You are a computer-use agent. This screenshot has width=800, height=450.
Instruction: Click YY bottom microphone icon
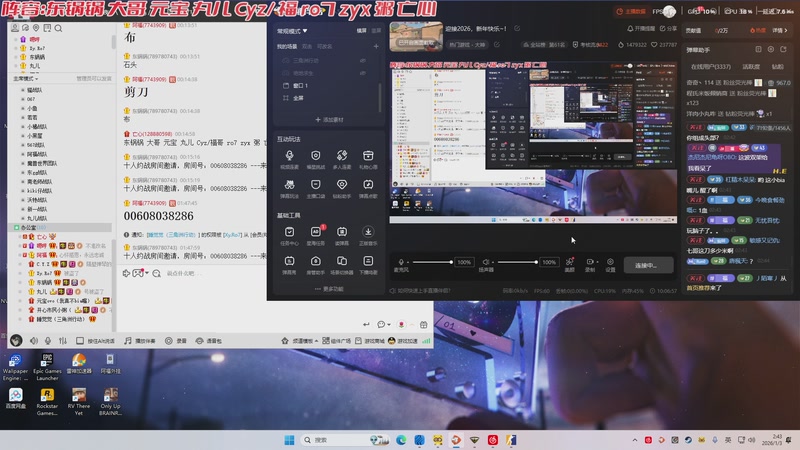[48, 341]
